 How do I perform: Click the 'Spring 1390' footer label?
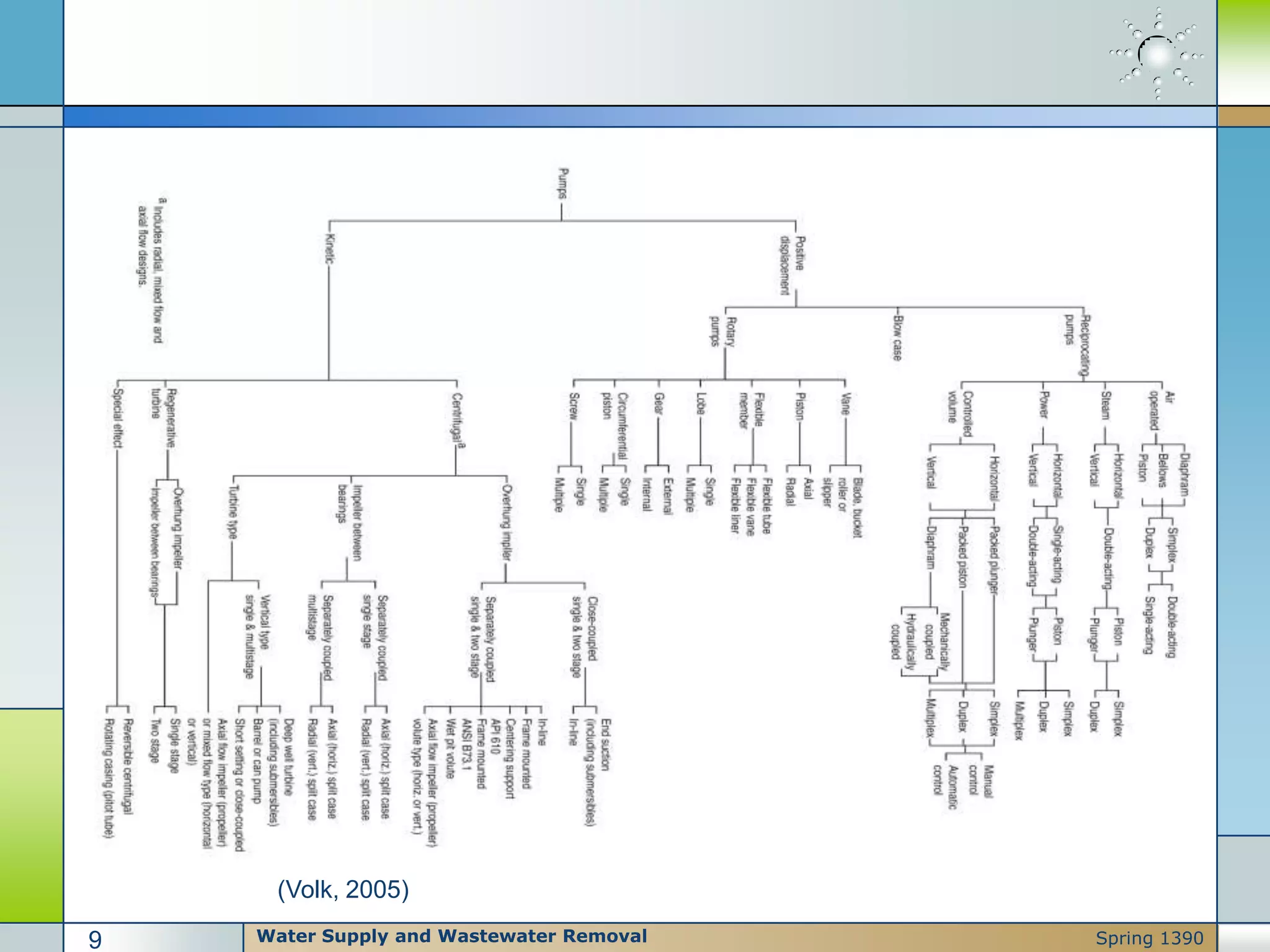coord(1149,938)
